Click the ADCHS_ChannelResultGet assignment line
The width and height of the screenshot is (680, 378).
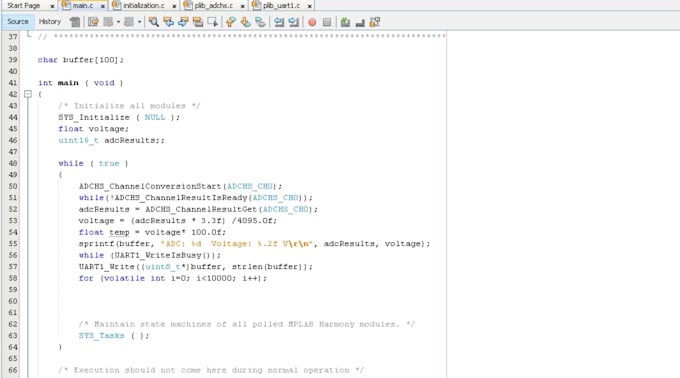click(x=198, y=209)
